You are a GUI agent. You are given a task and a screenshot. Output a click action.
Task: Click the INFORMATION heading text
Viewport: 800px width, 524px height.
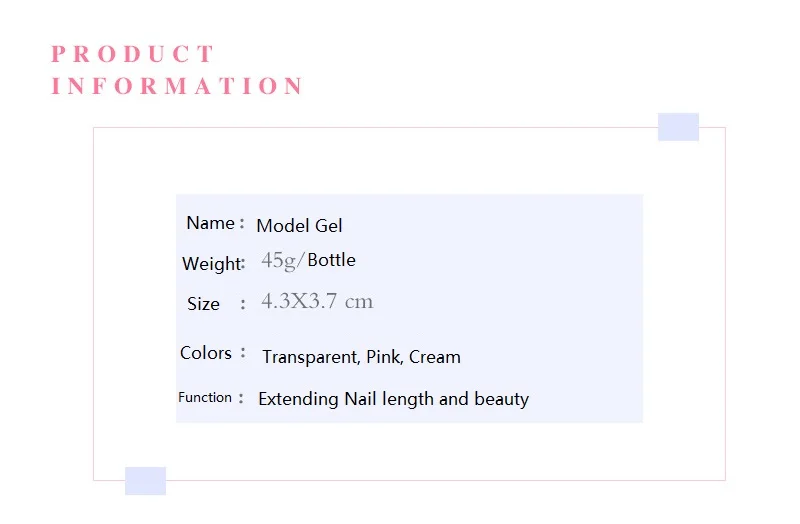coord(178,86)
